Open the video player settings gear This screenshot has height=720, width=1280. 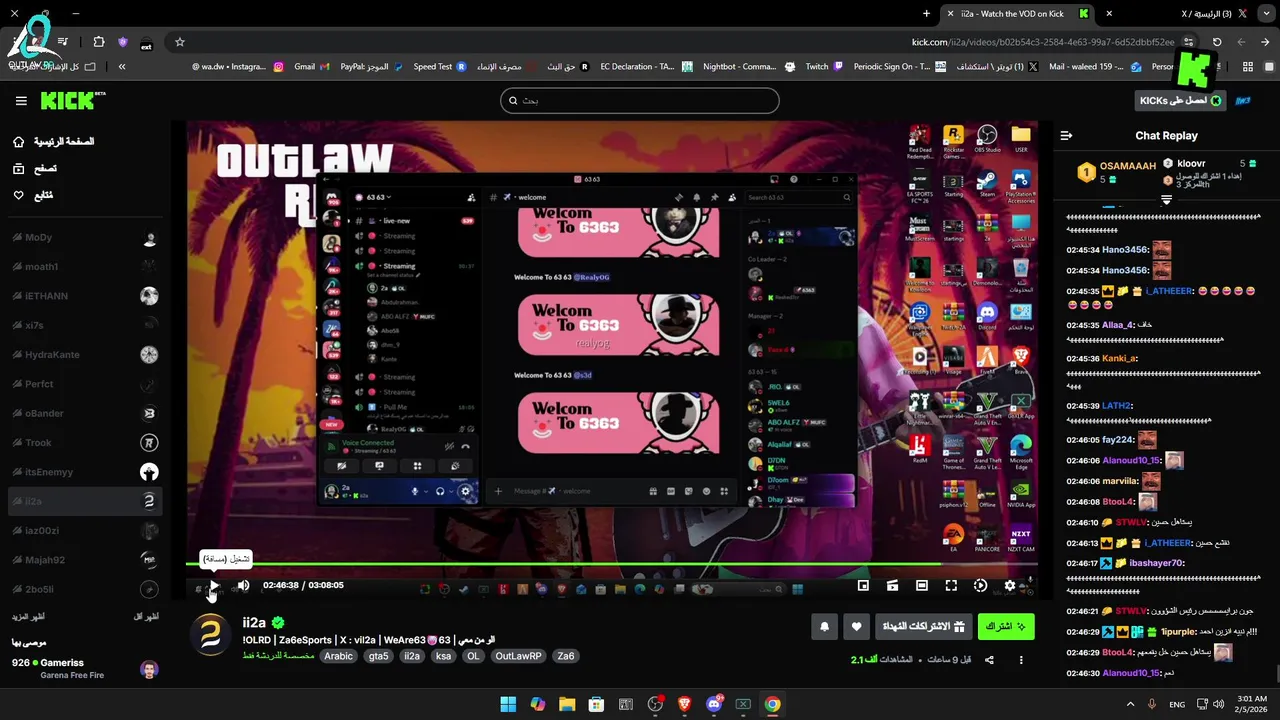[1010, 585]
